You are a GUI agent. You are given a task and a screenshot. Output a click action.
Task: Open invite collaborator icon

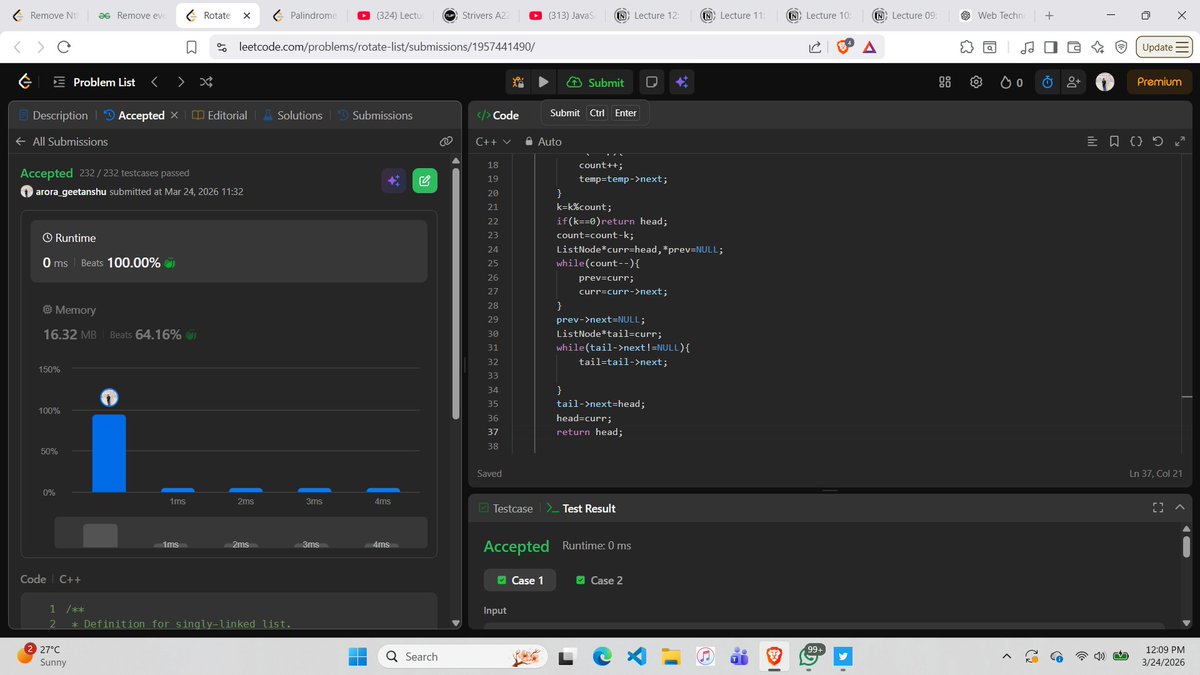click(x=1075, y=82)
